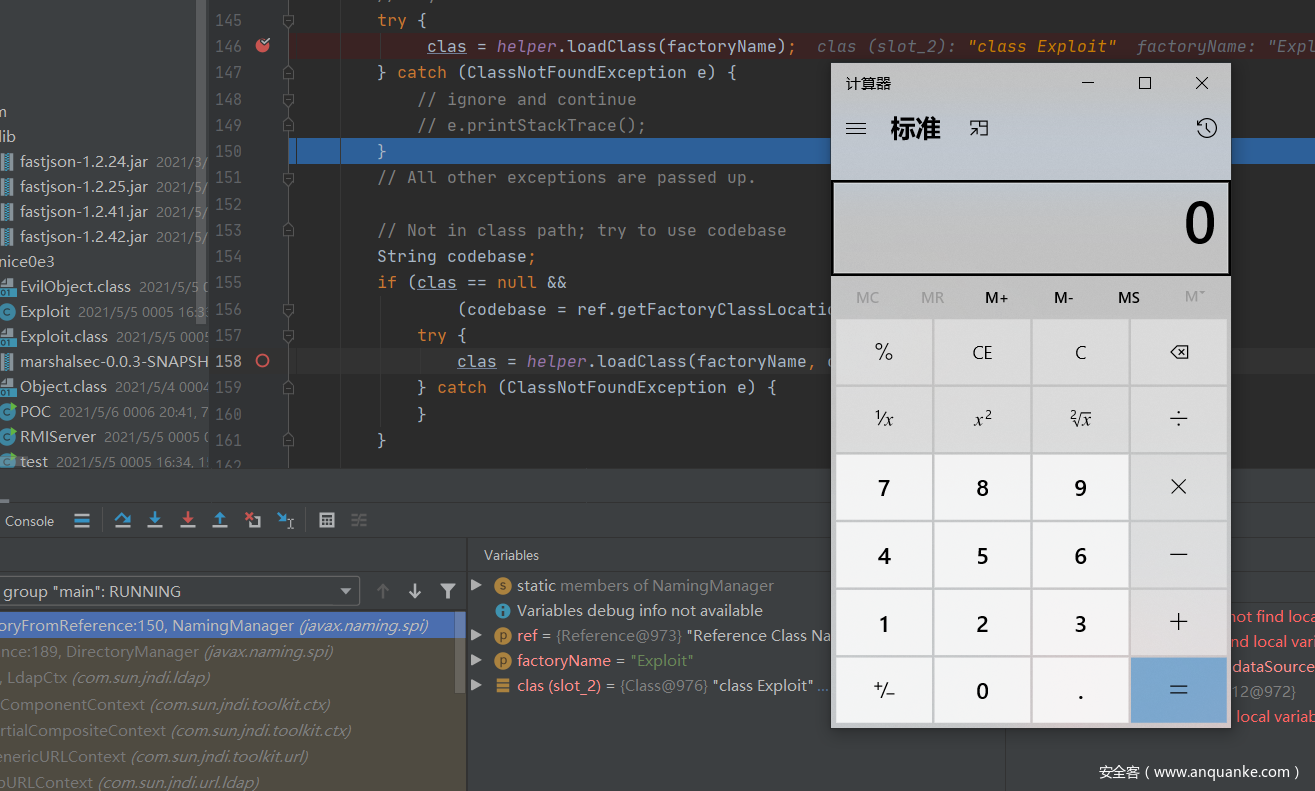Screen dimensions: 1315x791
Task: Open calculator history clock icon
Action: point(1206,128)
